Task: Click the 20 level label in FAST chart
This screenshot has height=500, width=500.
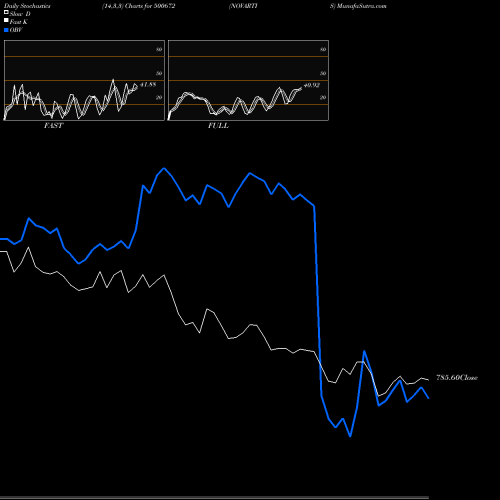Action: tap(159, 97)
